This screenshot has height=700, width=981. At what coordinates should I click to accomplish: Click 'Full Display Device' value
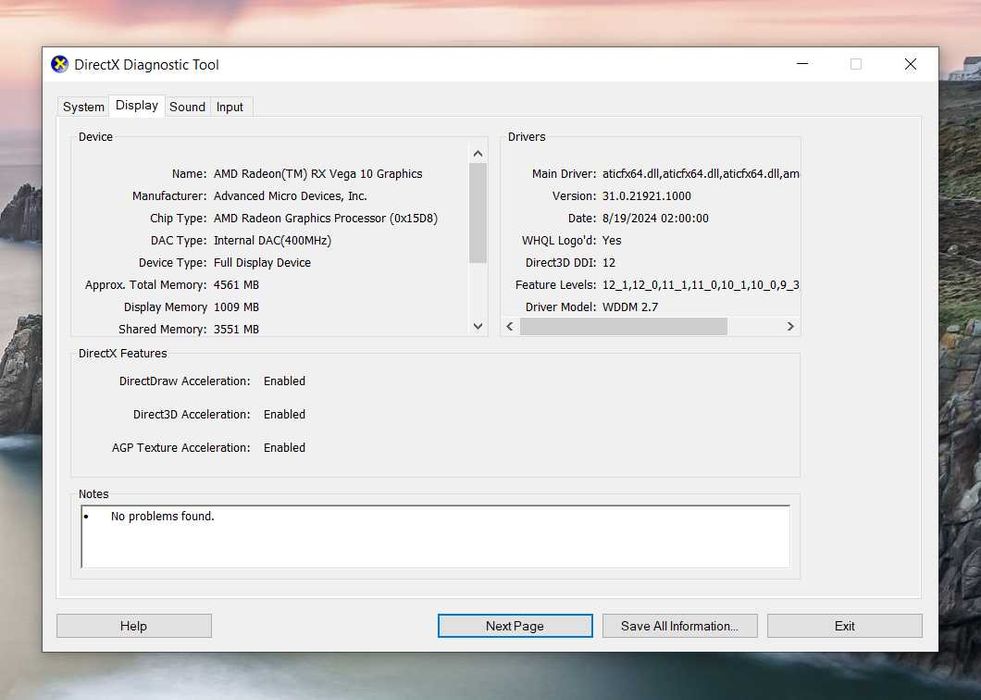pos(262,263)
